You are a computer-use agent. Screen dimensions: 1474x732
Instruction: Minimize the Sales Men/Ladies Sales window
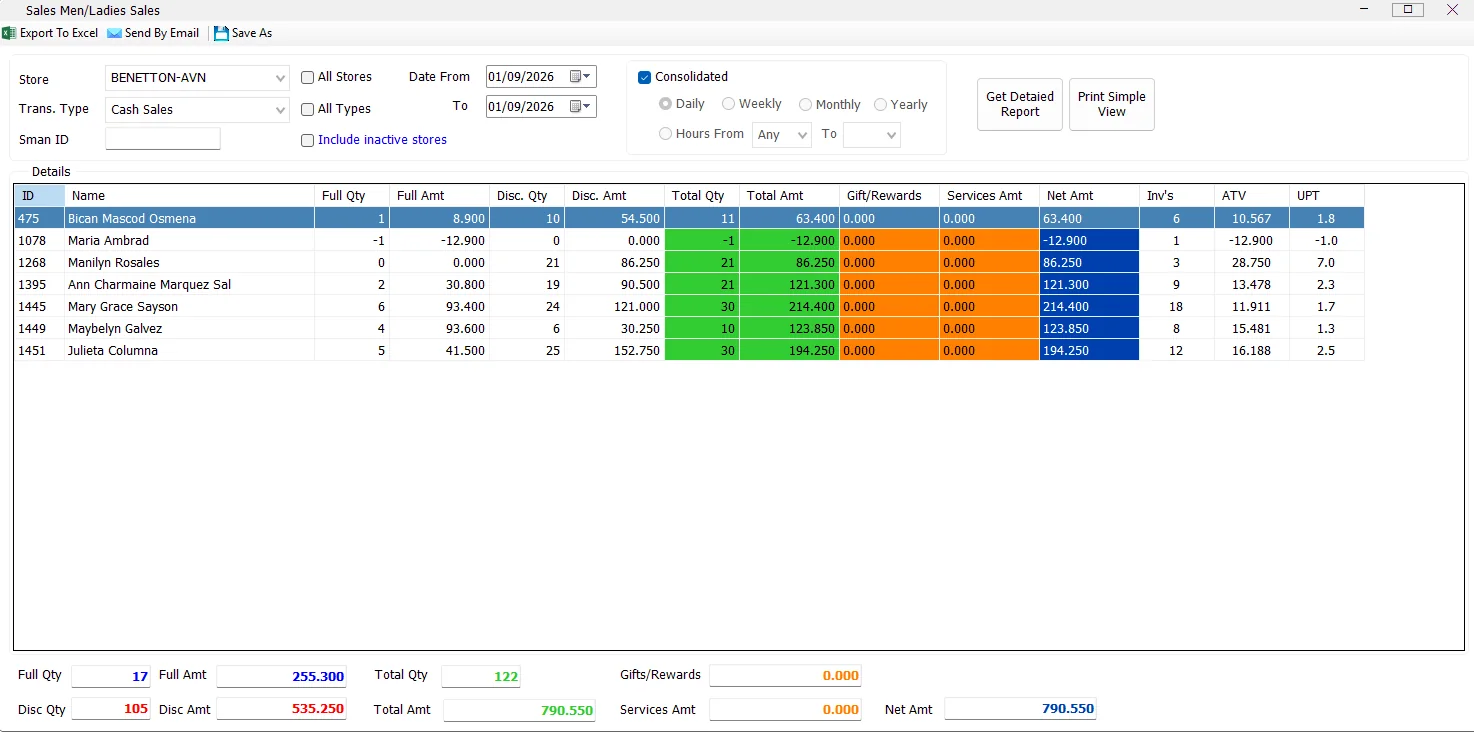click(1364, 9)
